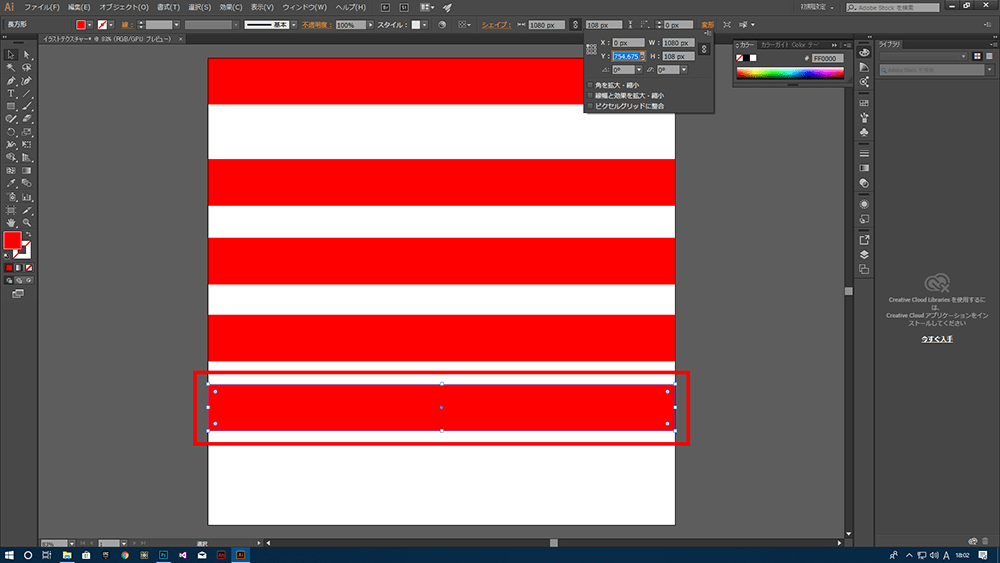Select the Eraser tool
This screenshot has width=1000, height=563.
pos(27,119)
